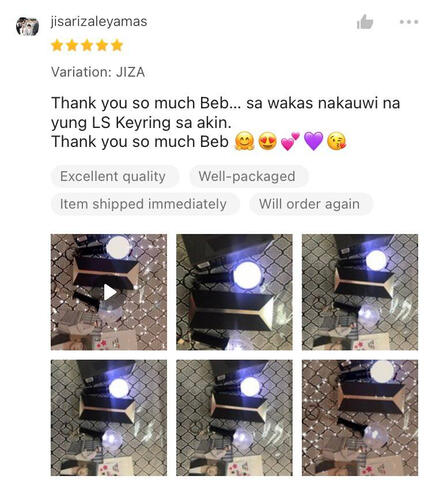Play the video in the first thumbnail

coord(109,292)
